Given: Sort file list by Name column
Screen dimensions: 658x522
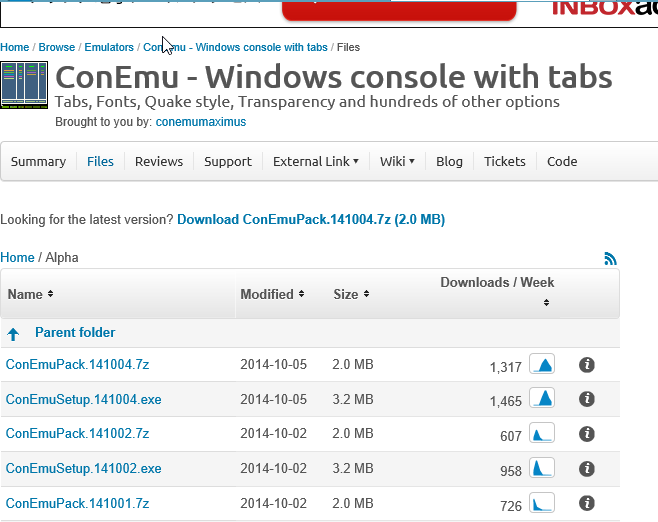Looking at the screenshot, I should pyautogui.click(x=31, y=294).
